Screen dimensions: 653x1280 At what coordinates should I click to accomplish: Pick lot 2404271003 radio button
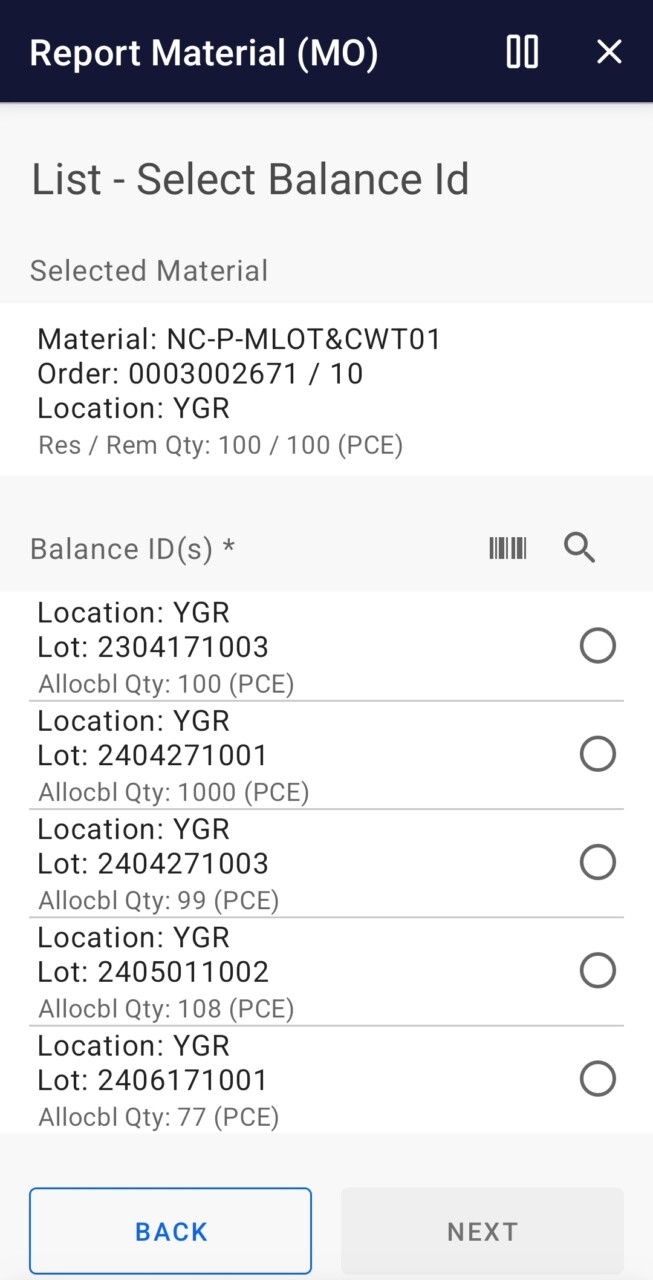click(x=598, y=862)
